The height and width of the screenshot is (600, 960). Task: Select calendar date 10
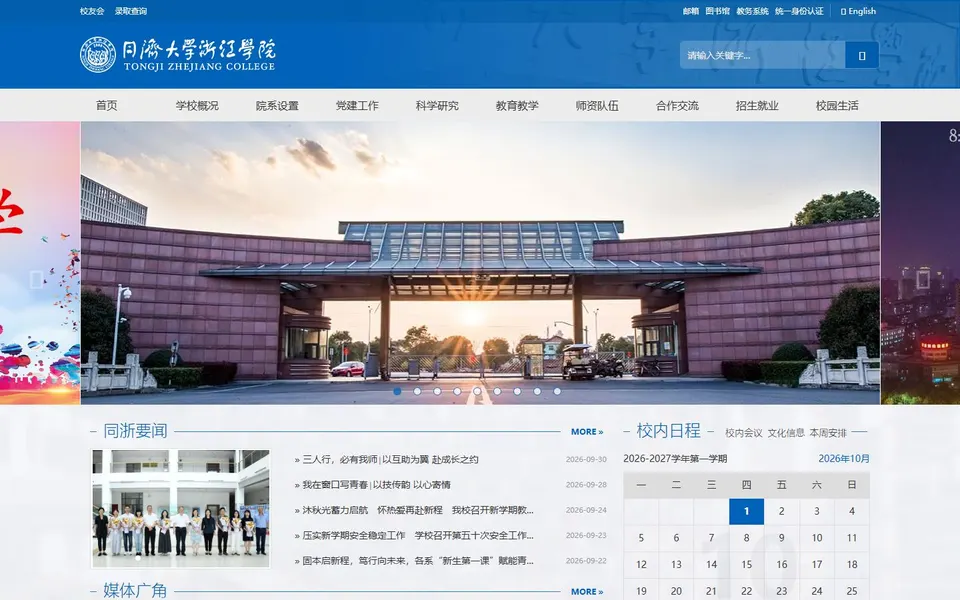(x=817, y=538)
